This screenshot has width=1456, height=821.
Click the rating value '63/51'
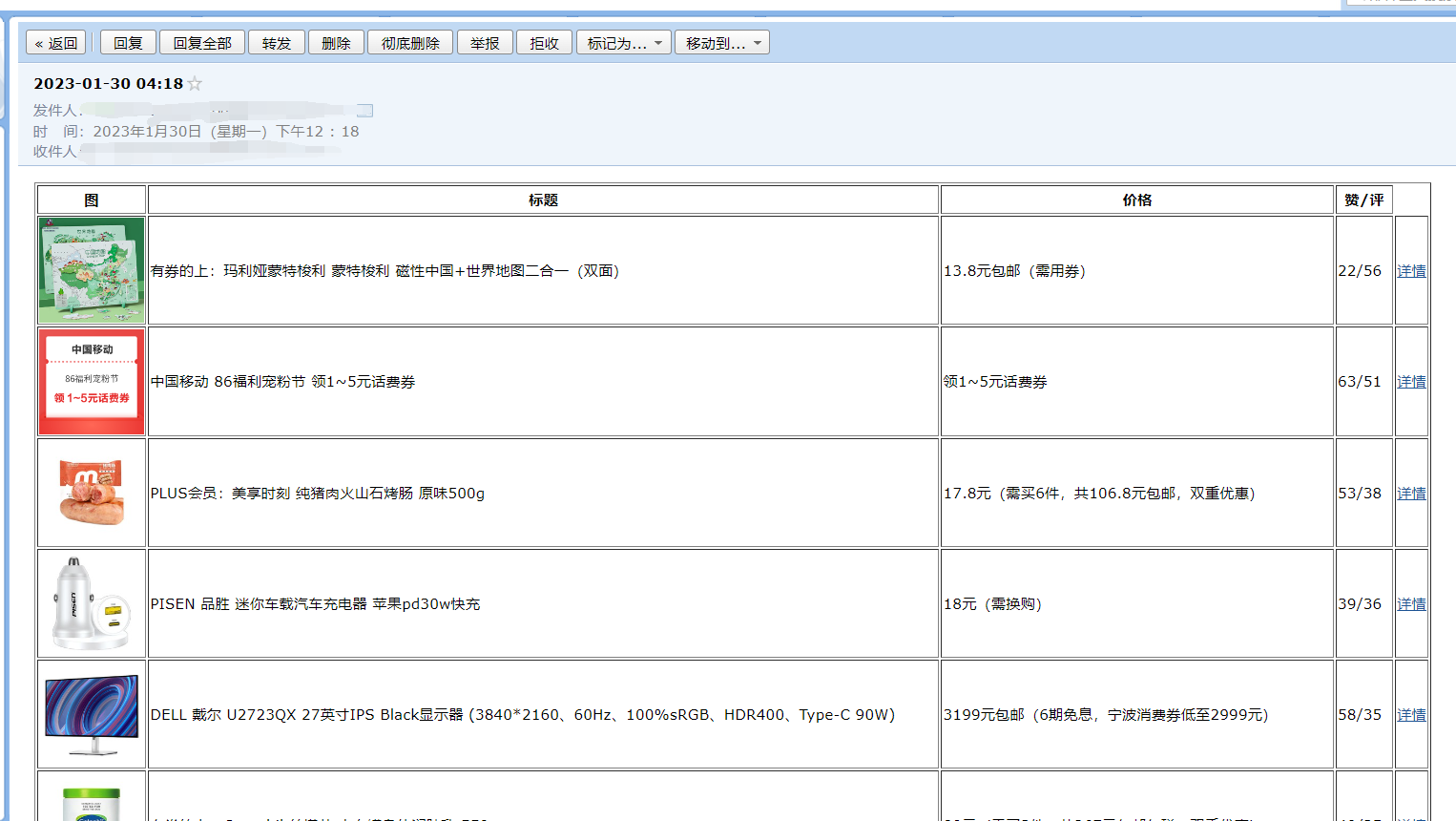tap(1360, 382)
